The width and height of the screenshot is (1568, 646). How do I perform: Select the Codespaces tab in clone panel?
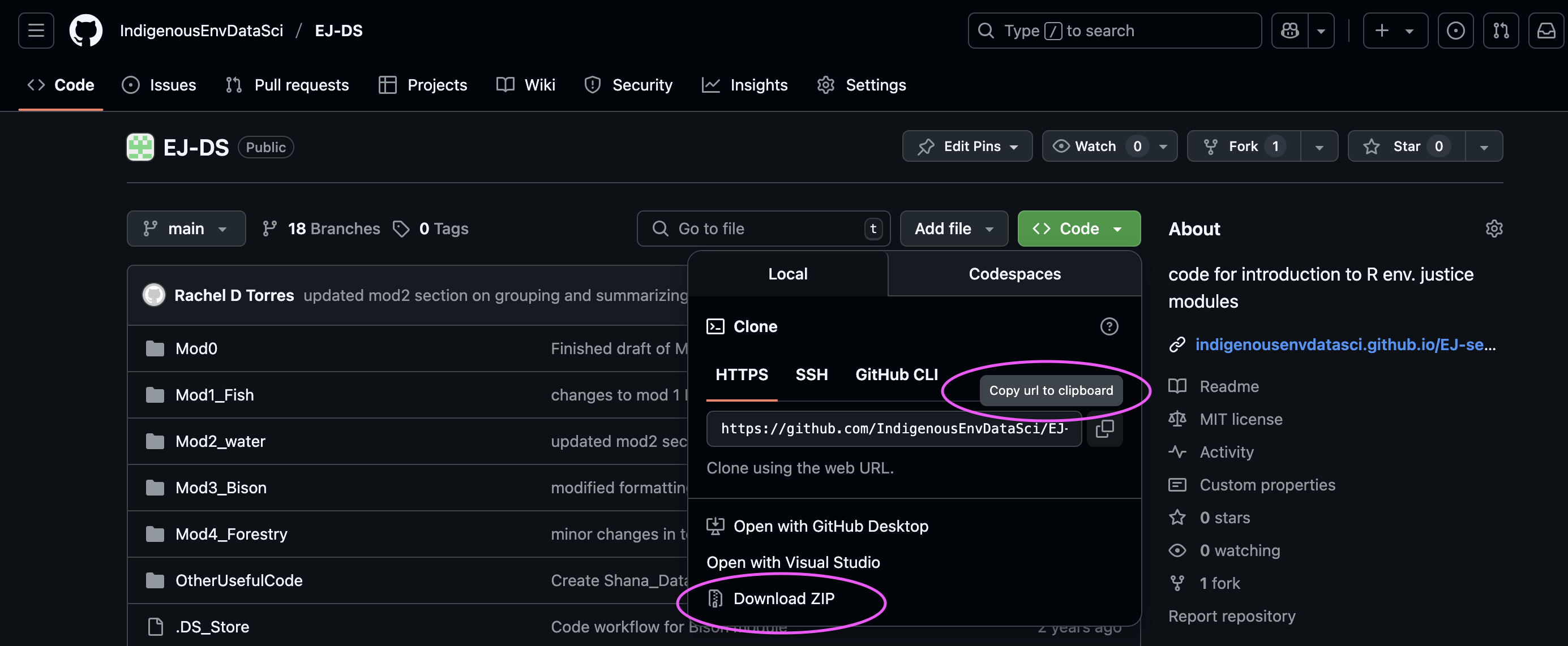[x=1015, y=274]
